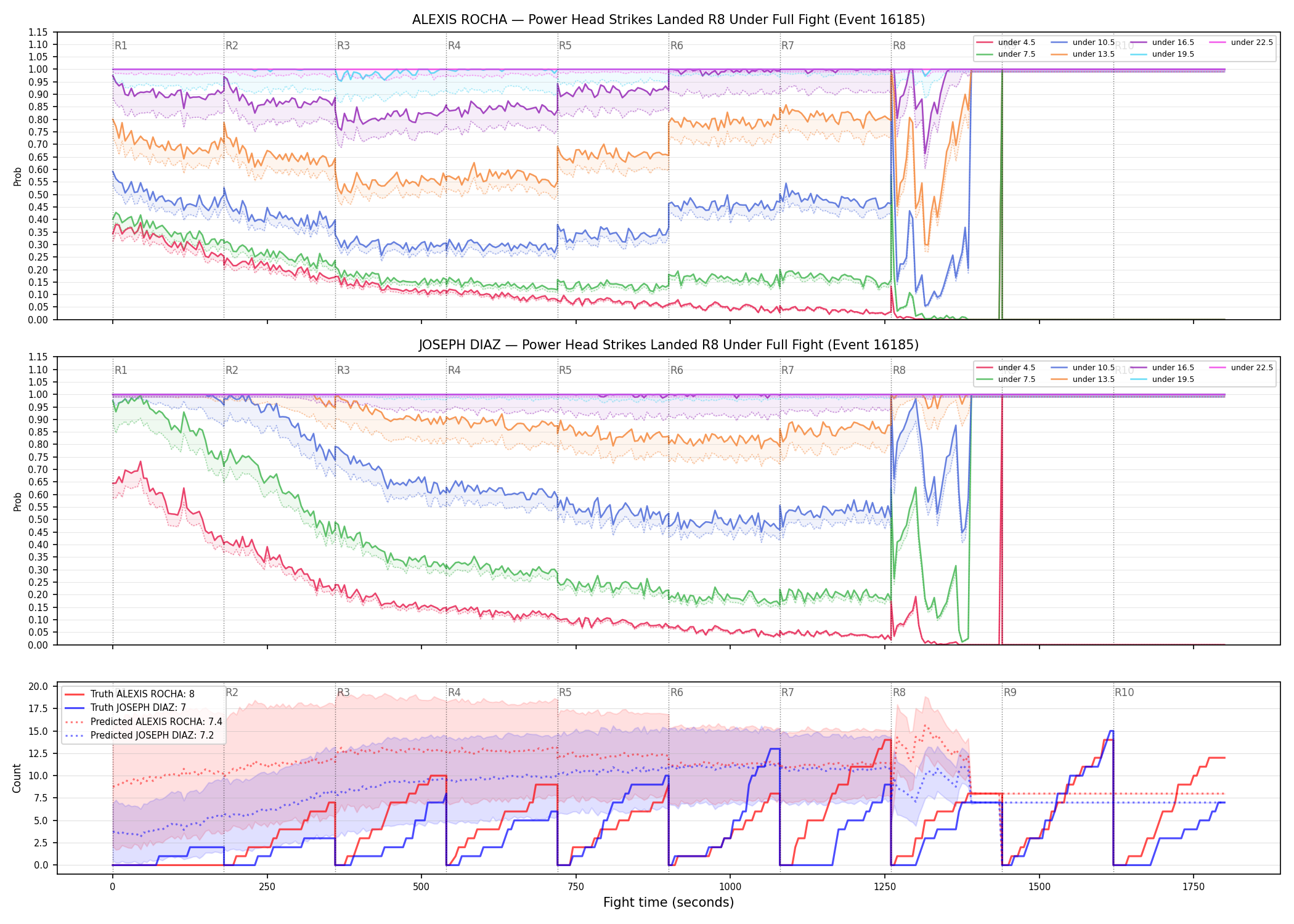Click the R9 round marker in count chart

pyautogui.click(x=1010, y=692)
